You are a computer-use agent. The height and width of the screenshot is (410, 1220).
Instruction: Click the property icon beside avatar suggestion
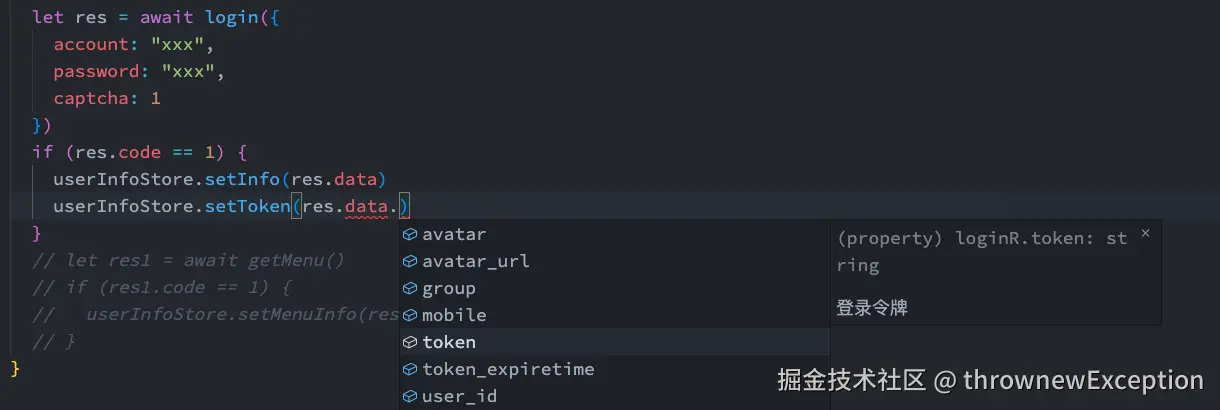[409, 234]
